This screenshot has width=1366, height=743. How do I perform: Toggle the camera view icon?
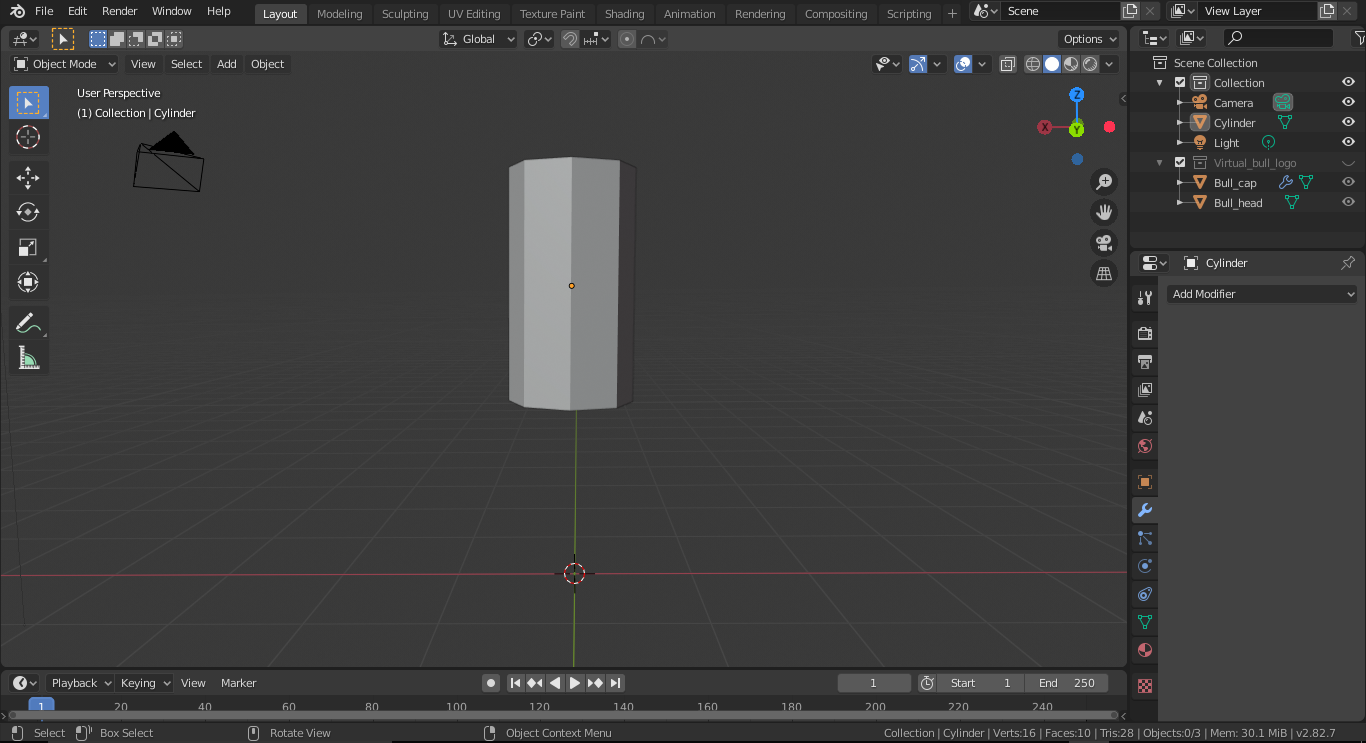(1104, 243)
